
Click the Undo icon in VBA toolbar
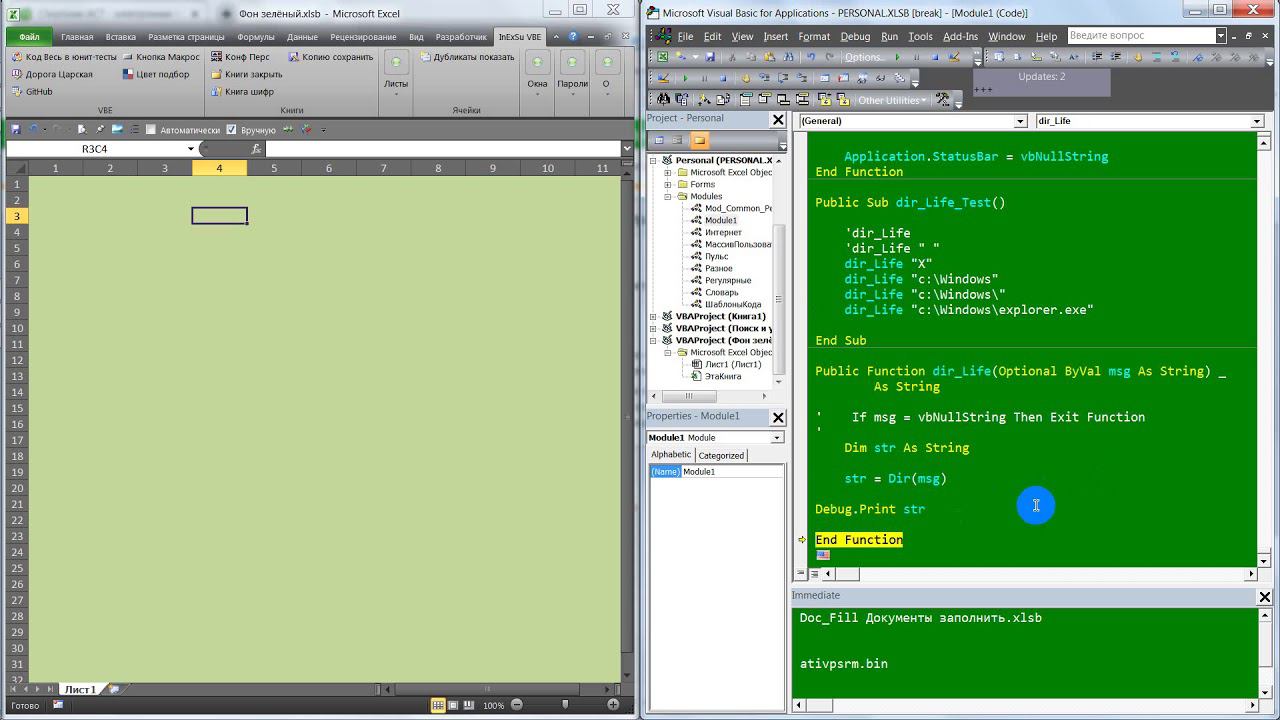click(811, 57)
